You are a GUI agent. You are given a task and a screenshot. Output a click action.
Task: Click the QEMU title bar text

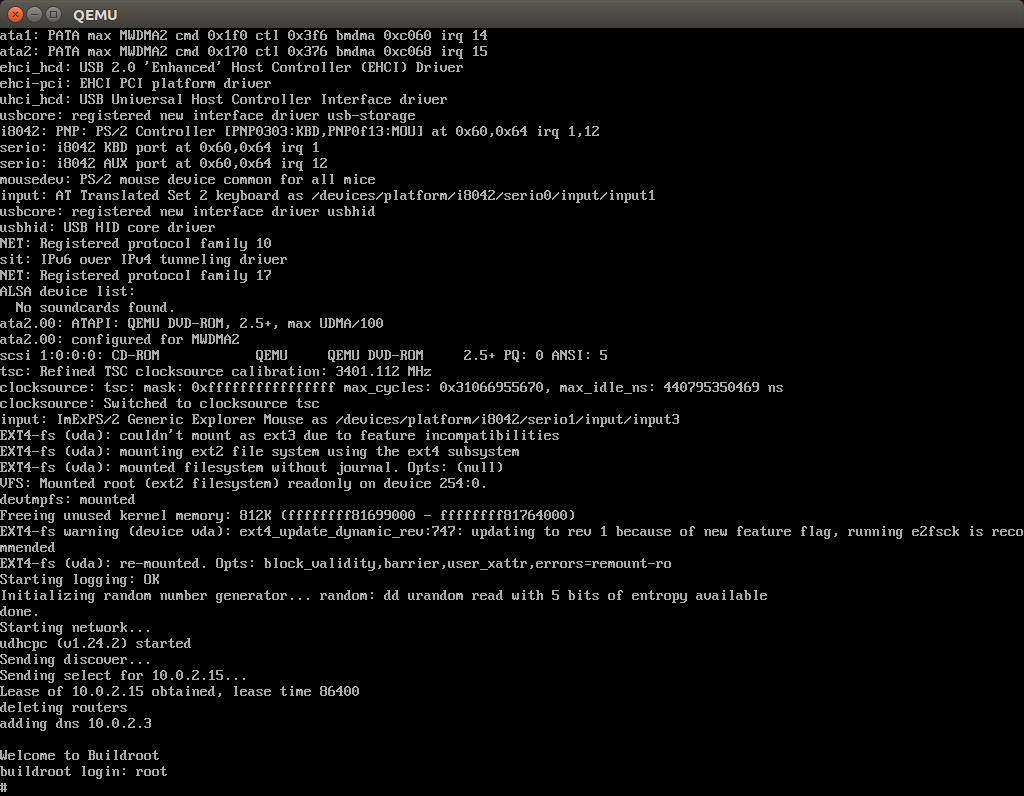coord(95,14)
